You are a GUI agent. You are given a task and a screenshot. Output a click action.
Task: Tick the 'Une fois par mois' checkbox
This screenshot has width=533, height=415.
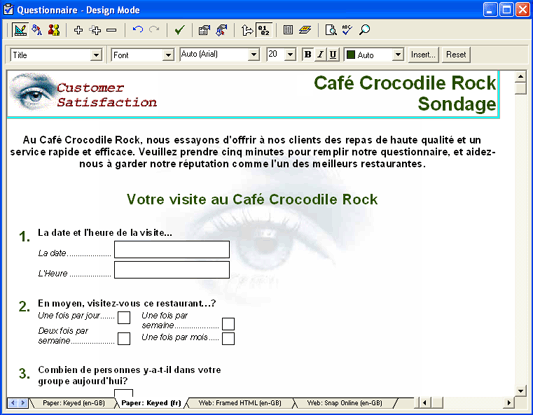[x=228, y=339]
